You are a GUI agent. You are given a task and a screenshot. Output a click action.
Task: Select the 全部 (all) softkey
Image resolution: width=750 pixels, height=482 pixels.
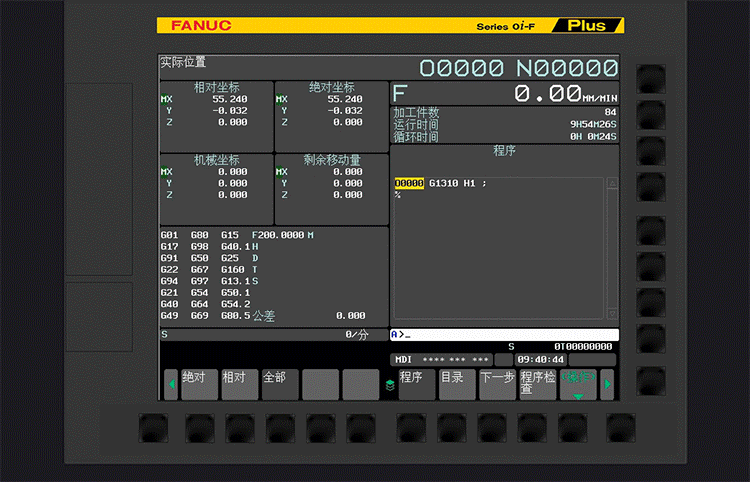tap(280, 384)
